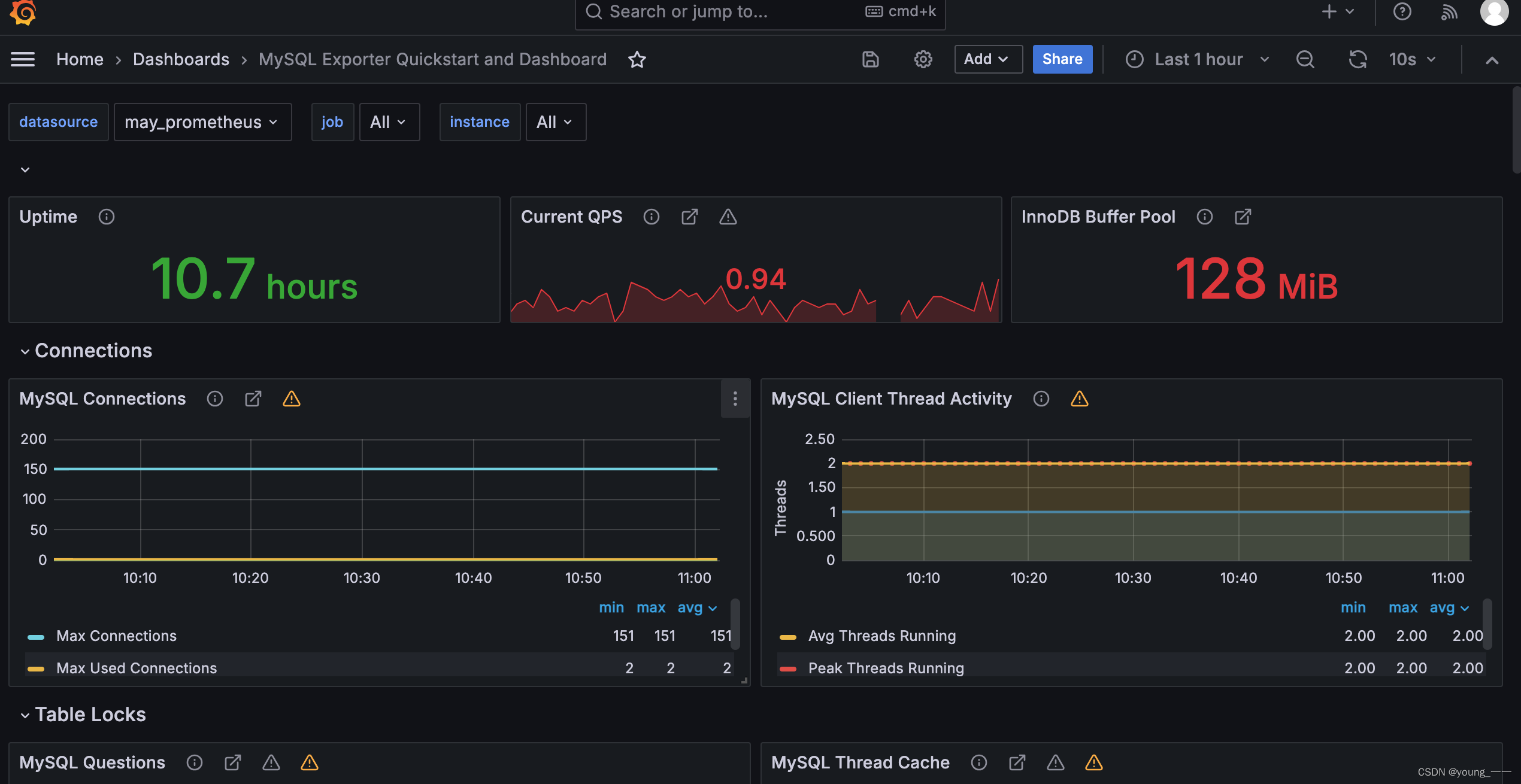Click MySQL Questions orange warning icon
1521x784 pixels.
(x=310, y=762)
